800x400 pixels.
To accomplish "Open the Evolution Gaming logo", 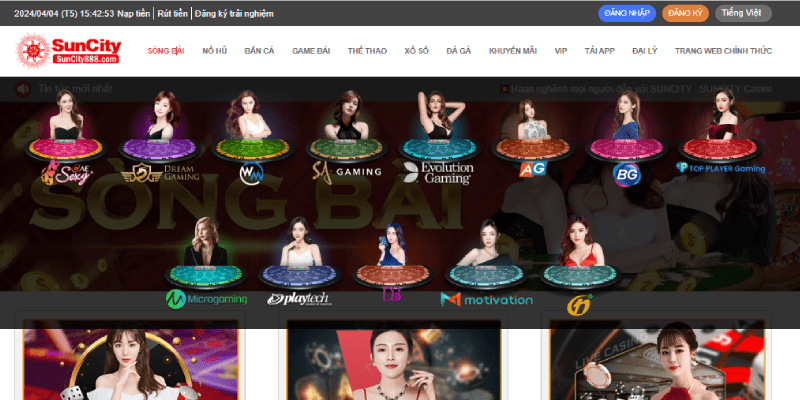I will (438, 173).
